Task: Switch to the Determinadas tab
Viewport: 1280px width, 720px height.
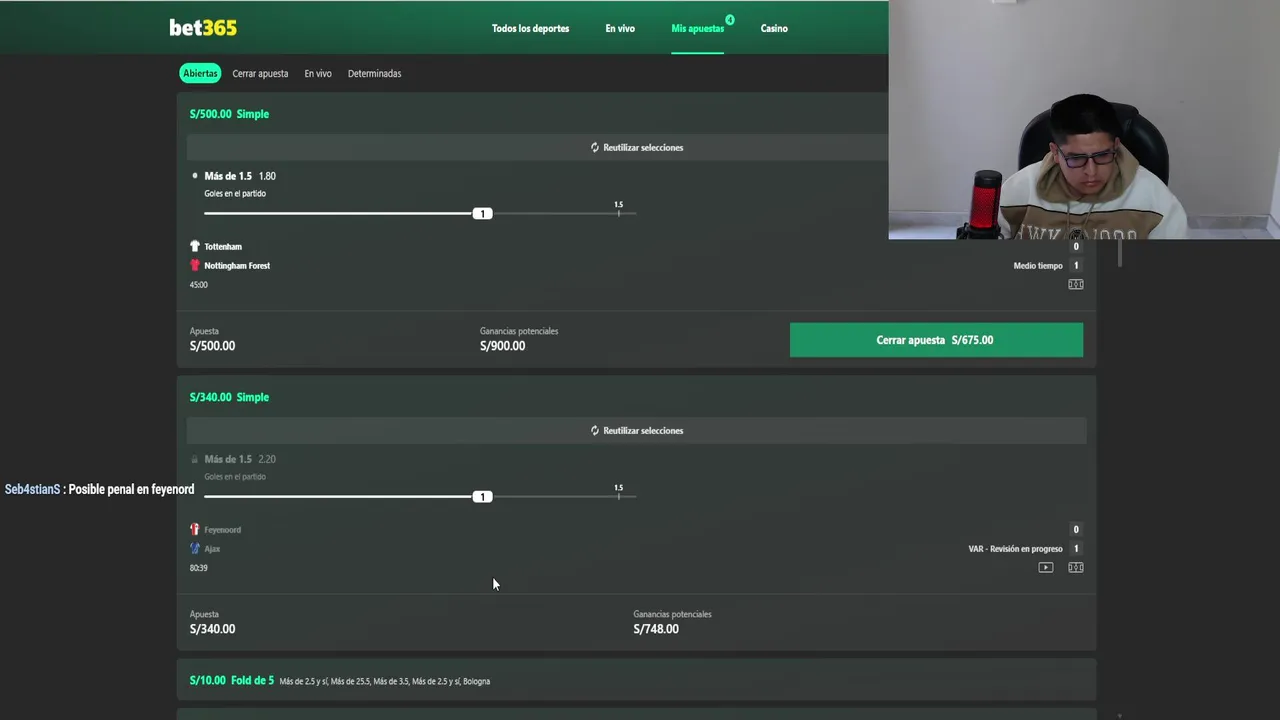Action: click(x=374, y=73)
